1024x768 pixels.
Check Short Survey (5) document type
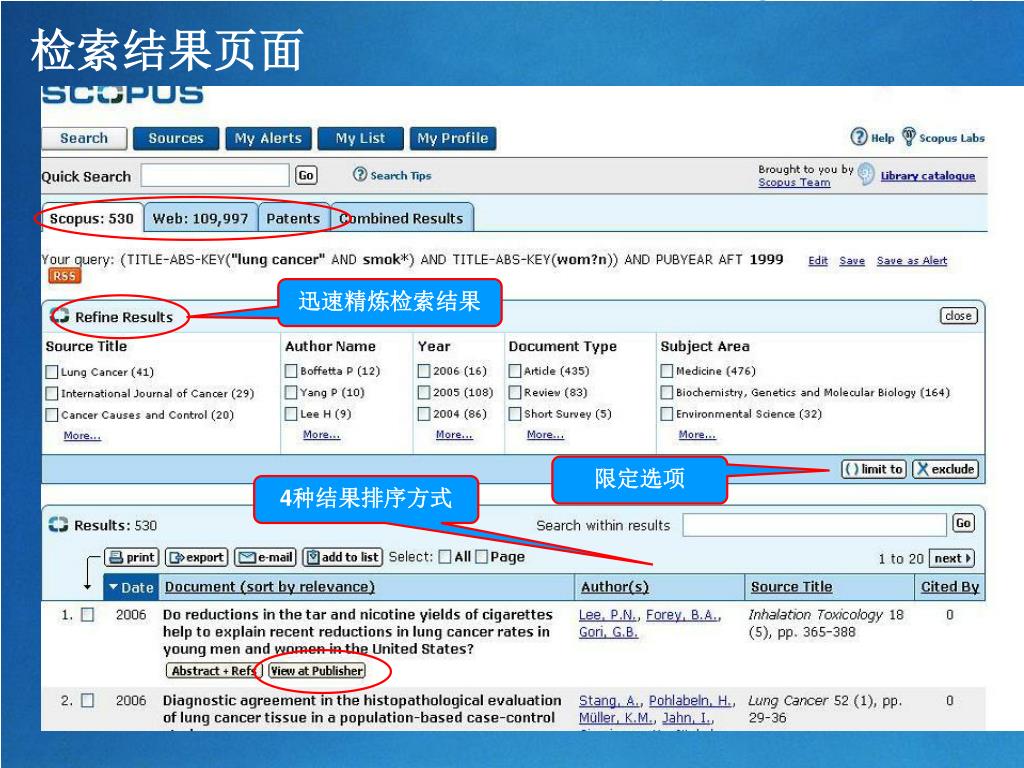515,414
